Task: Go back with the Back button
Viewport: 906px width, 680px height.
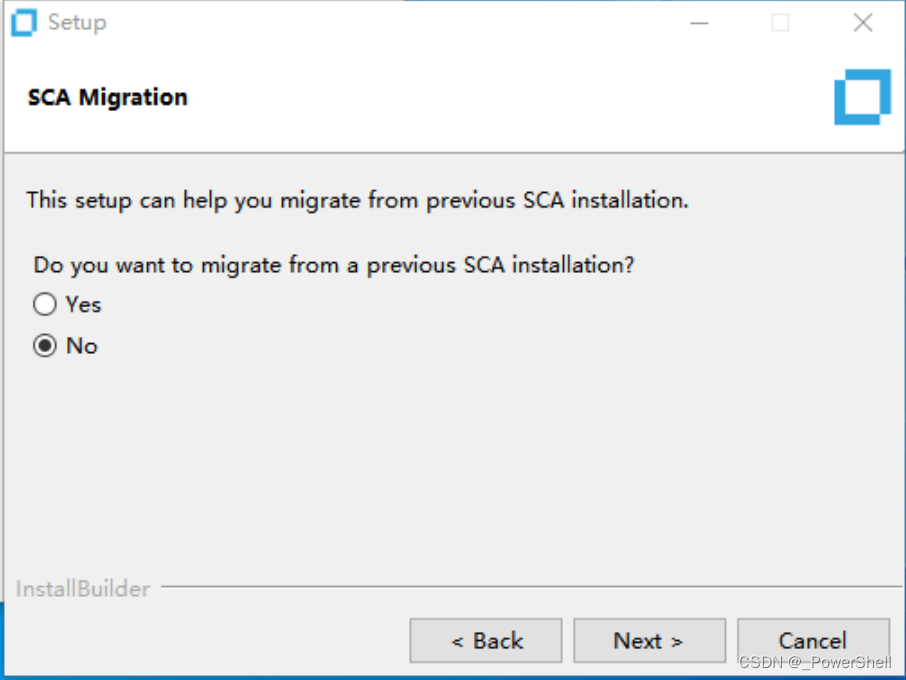Action: tap(486, 640)
